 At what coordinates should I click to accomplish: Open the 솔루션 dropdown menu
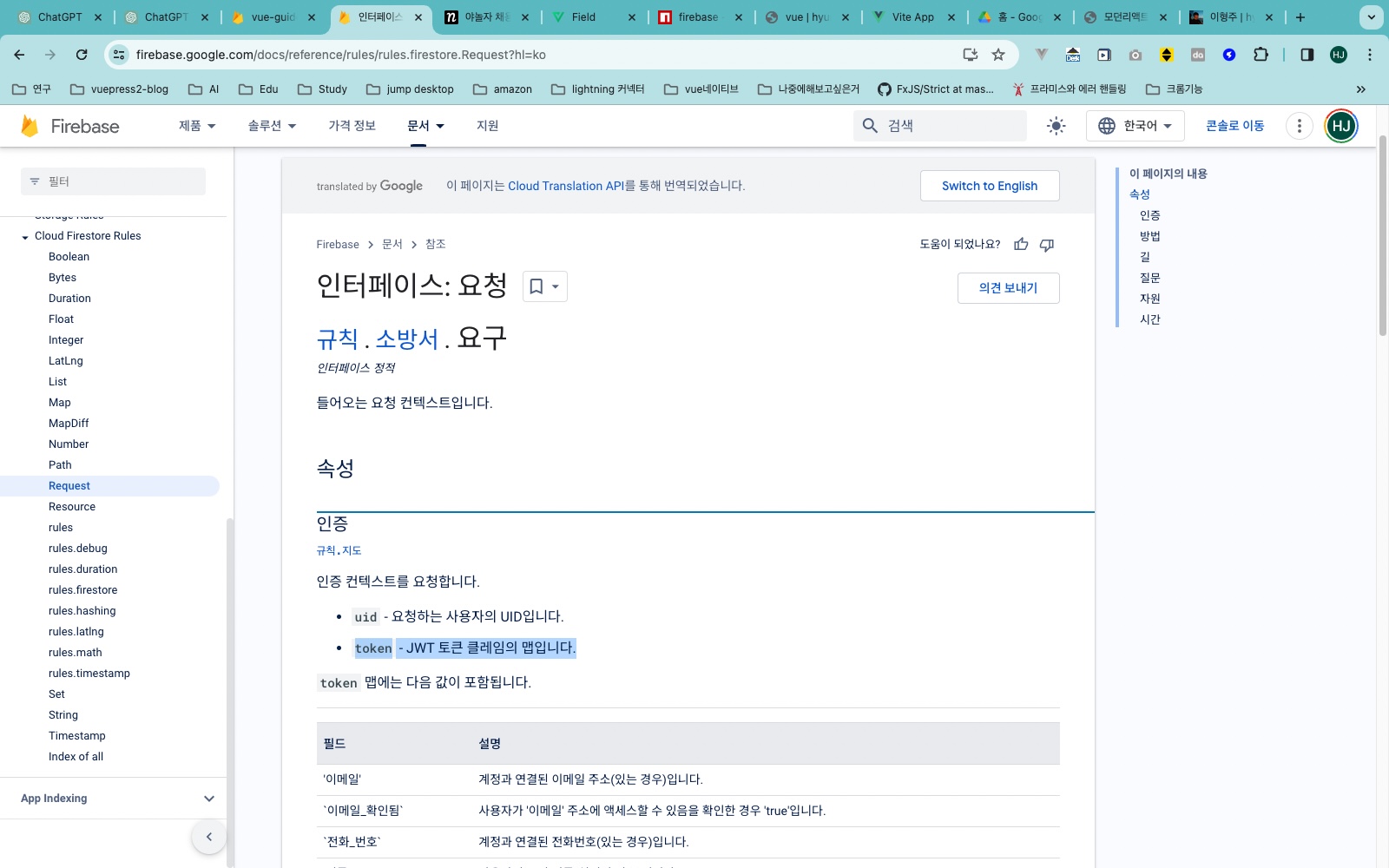[272, 126]
